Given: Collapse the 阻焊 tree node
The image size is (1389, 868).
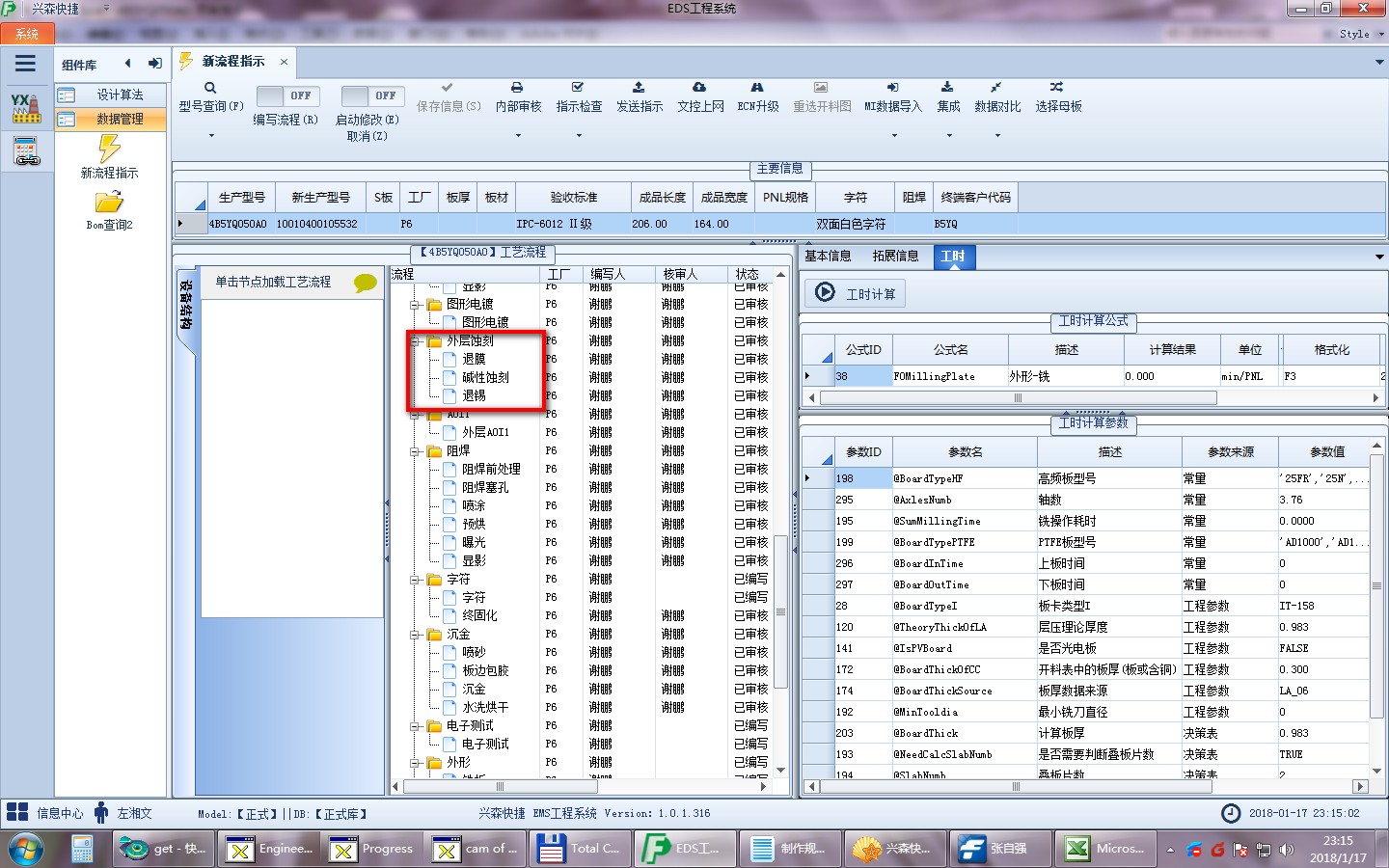Looking at the screenshot, I should click(x=415, y=450).
